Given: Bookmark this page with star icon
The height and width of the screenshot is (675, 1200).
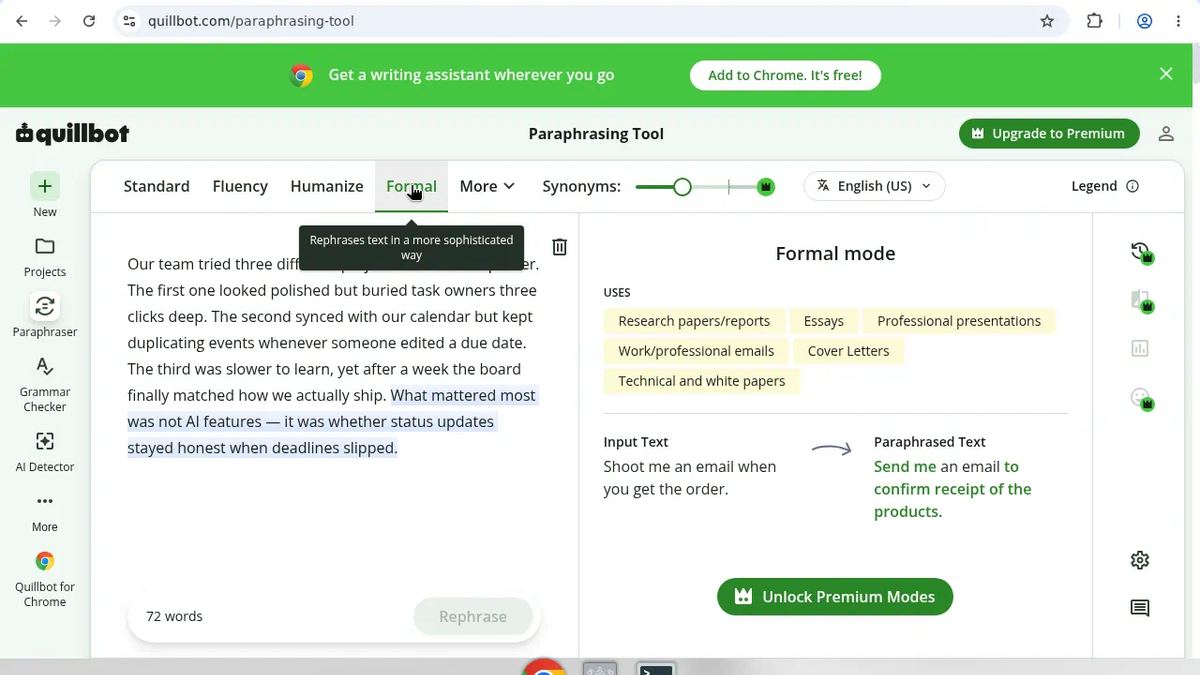Looking at the screenshot, I should 1047,21.
